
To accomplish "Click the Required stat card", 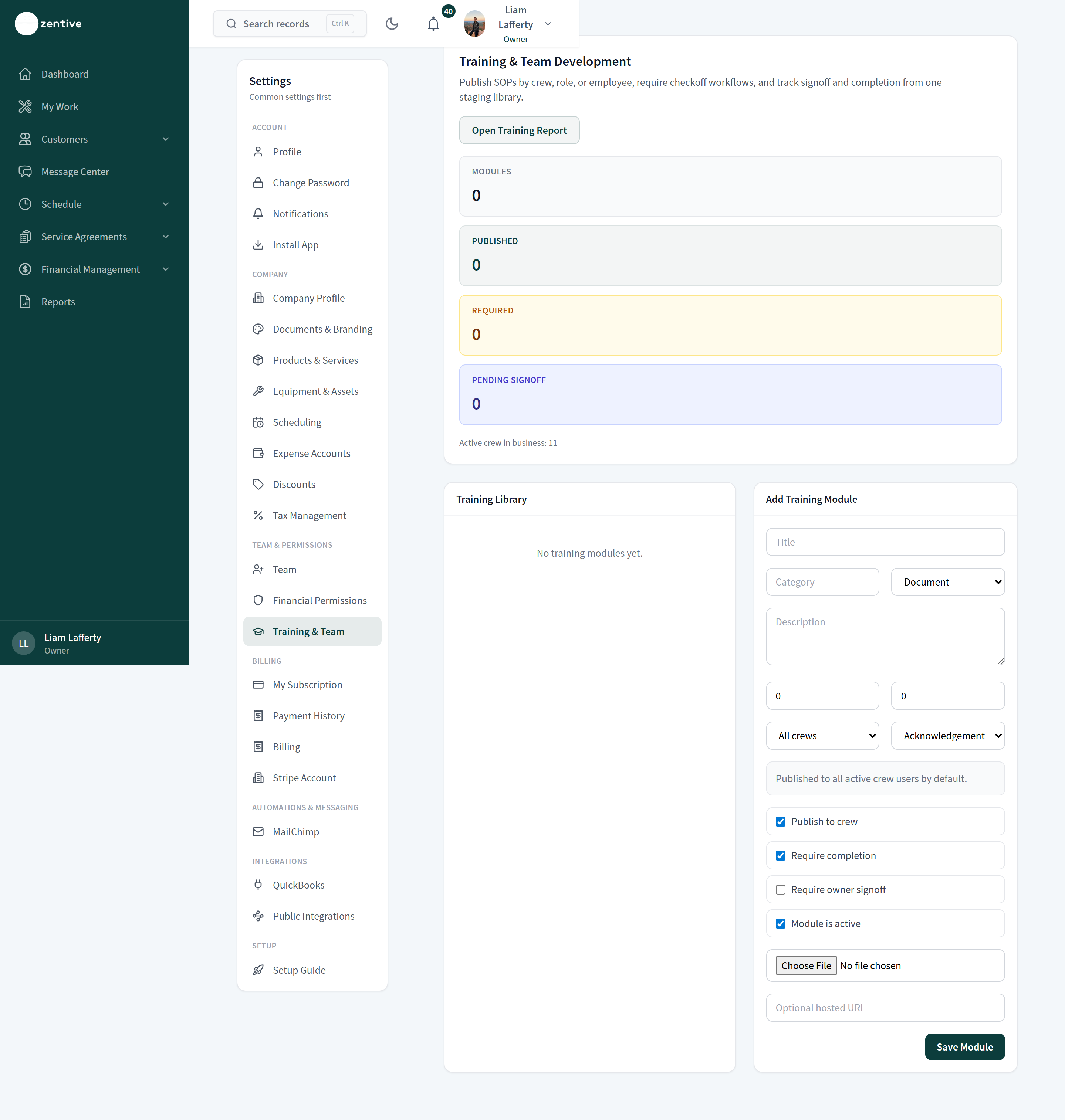I will (x=730, y=325).
